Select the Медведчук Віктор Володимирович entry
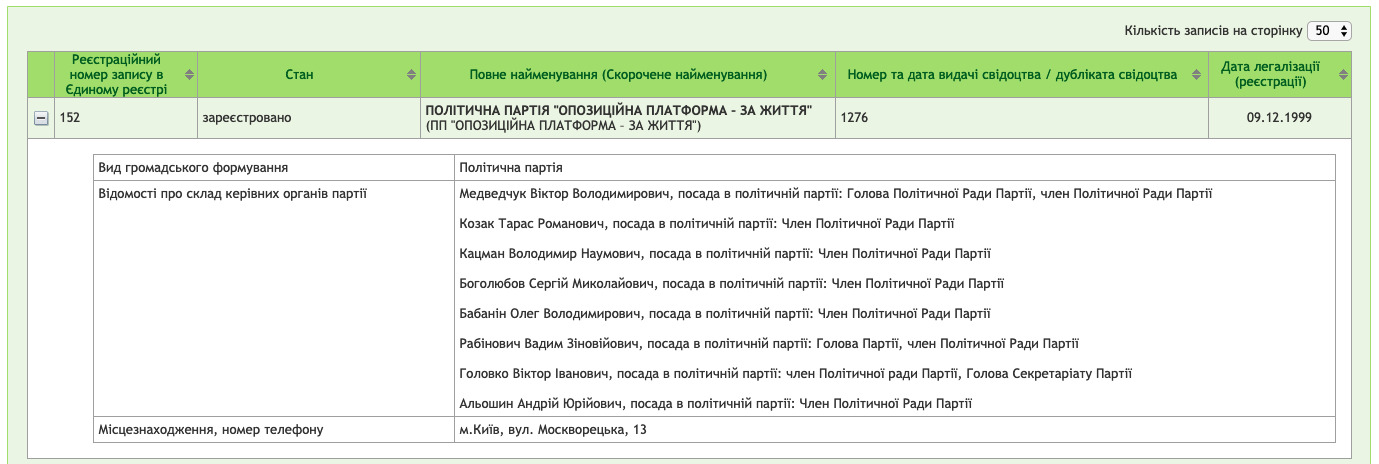 coord(835,192)
